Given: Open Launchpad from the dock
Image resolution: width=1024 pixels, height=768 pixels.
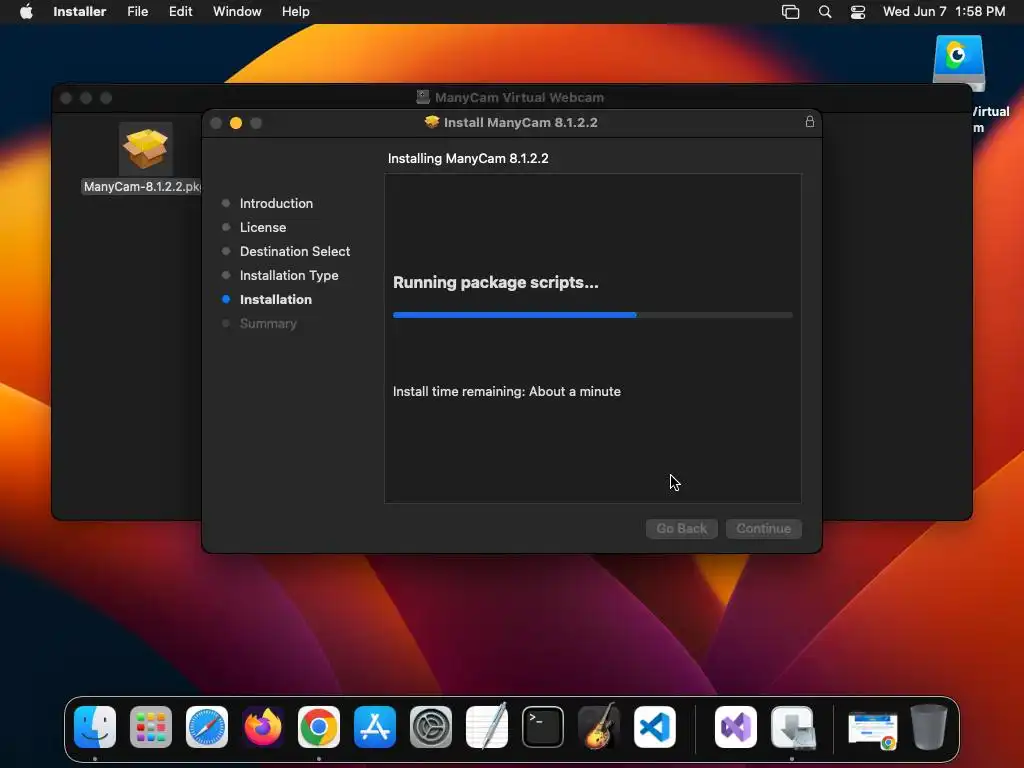Looking at the screenshot, I should click(x=151, y=727).
